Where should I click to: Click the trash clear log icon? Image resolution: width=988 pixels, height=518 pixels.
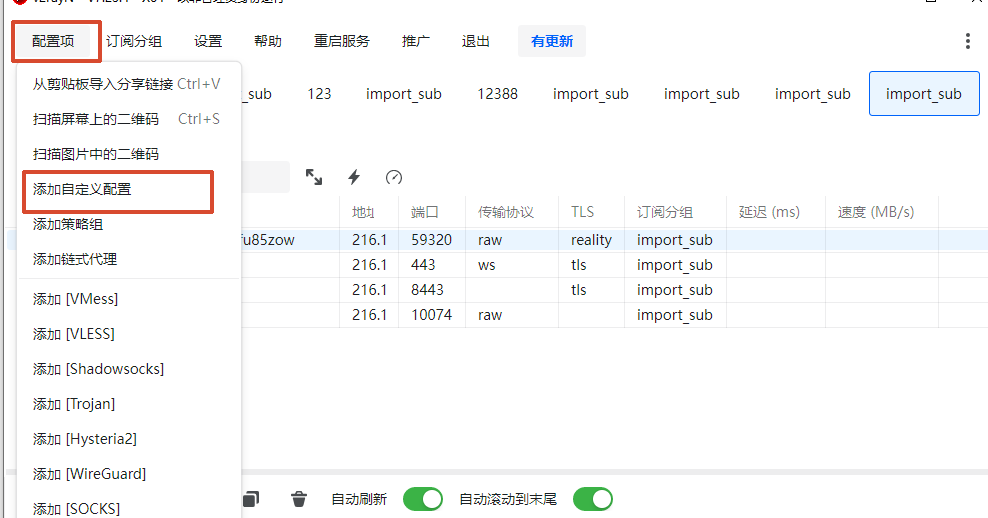299,499
